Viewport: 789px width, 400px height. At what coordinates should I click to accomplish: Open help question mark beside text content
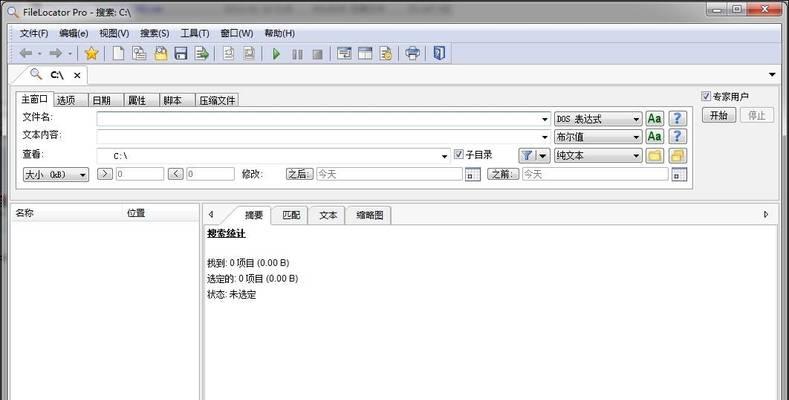pos(677,136)
